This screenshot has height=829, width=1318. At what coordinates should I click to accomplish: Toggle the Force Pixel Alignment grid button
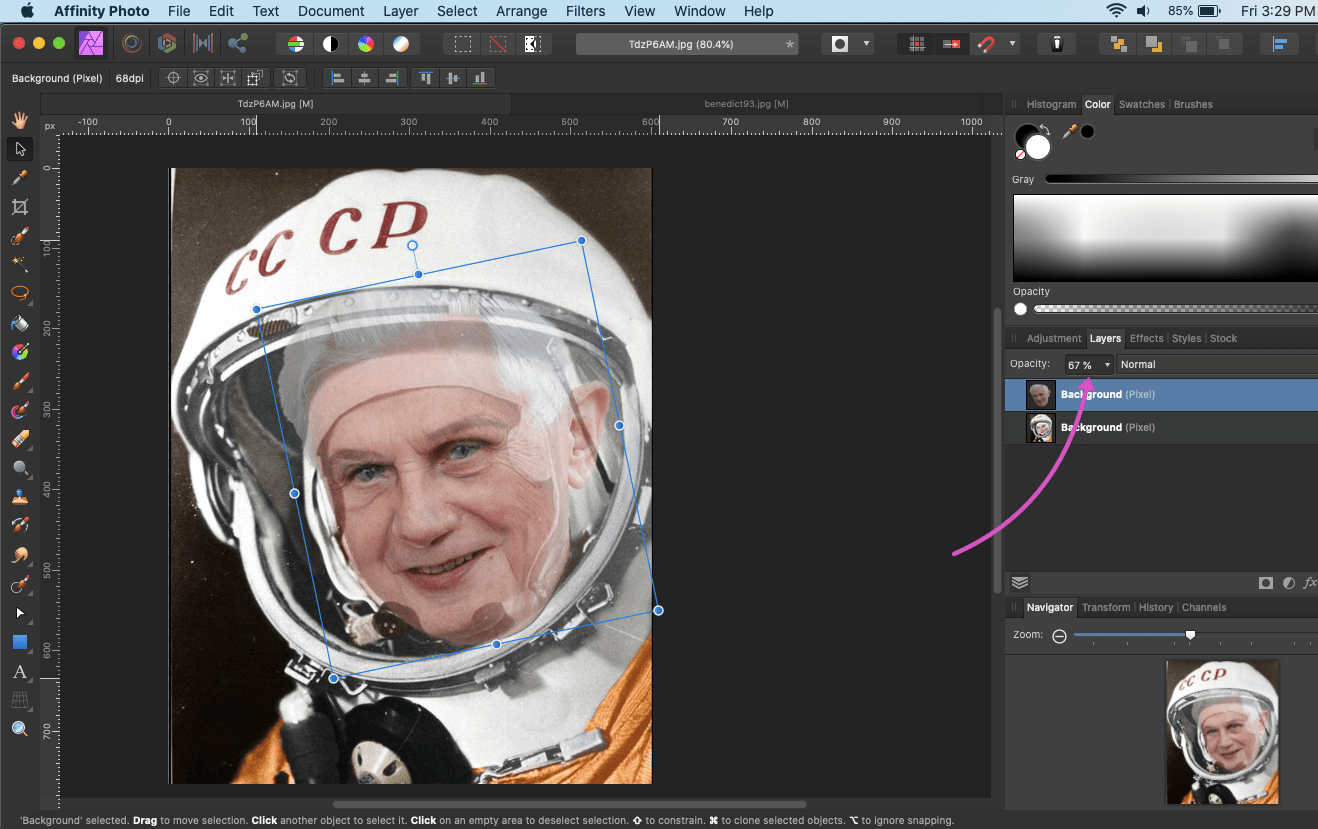[916, 44]
